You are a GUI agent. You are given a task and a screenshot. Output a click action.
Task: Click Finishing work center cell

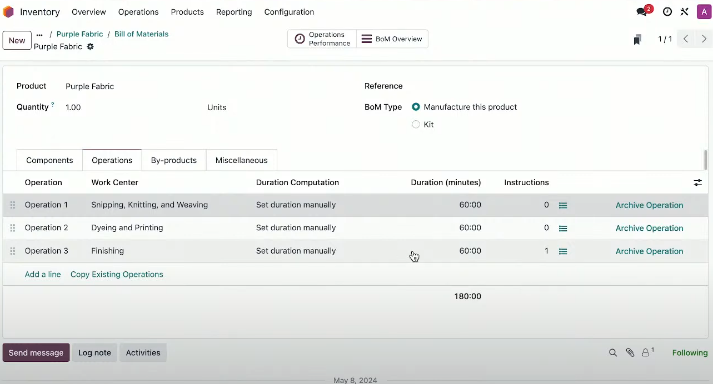click(x=107, y=251)
